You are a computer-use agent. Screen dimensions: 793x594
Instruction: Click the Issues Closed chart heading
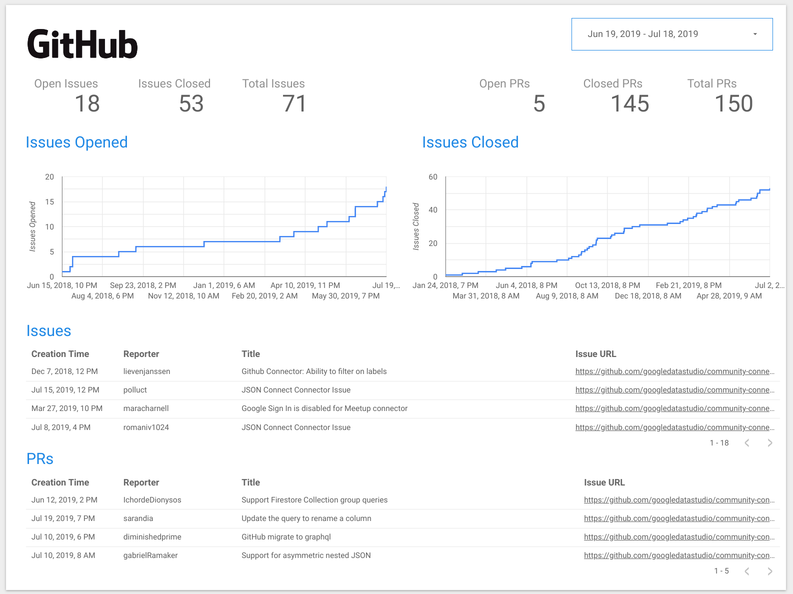point(470,143)
